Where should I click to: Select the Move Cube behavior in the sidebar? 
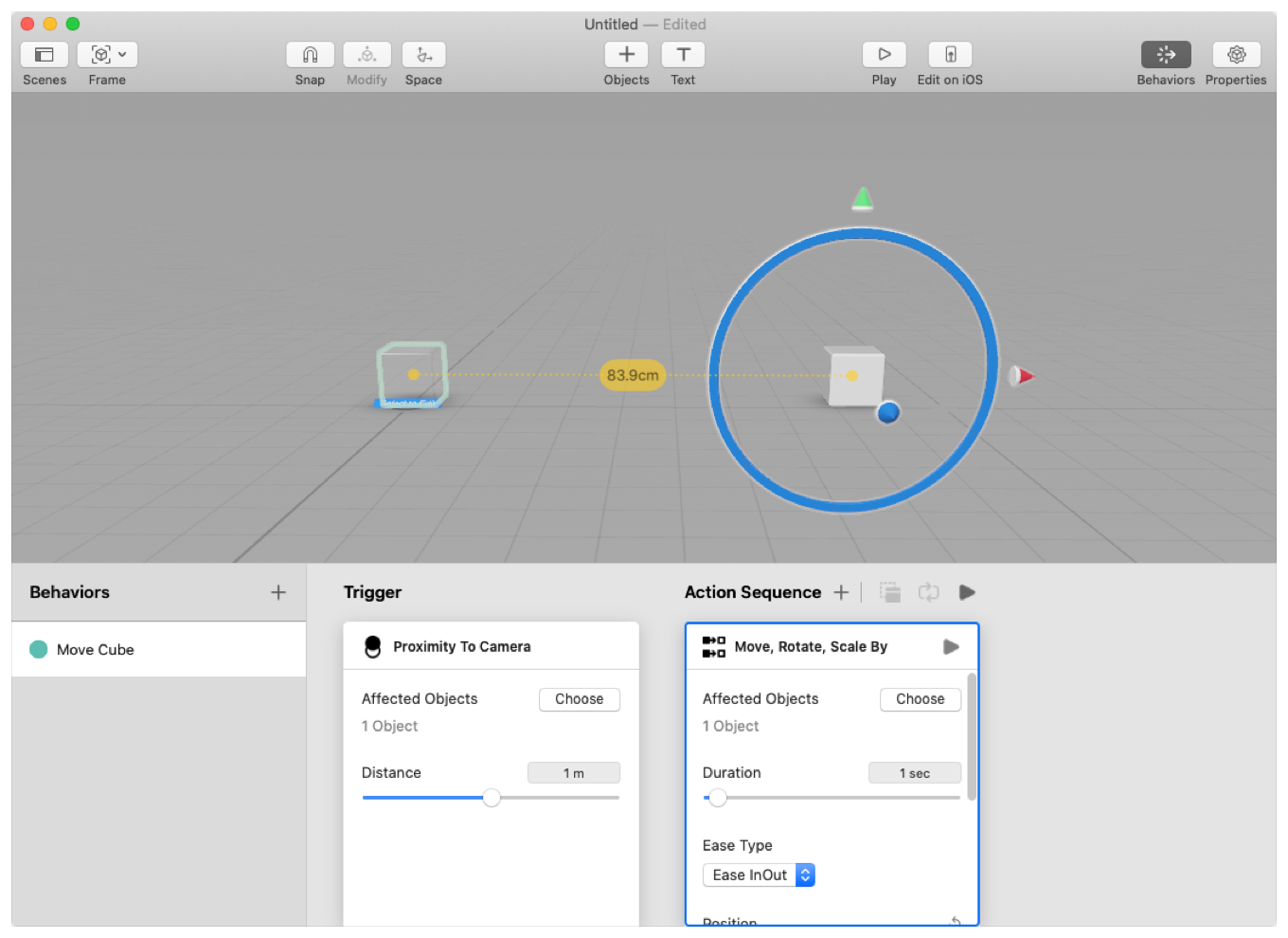tap(99, 649)
